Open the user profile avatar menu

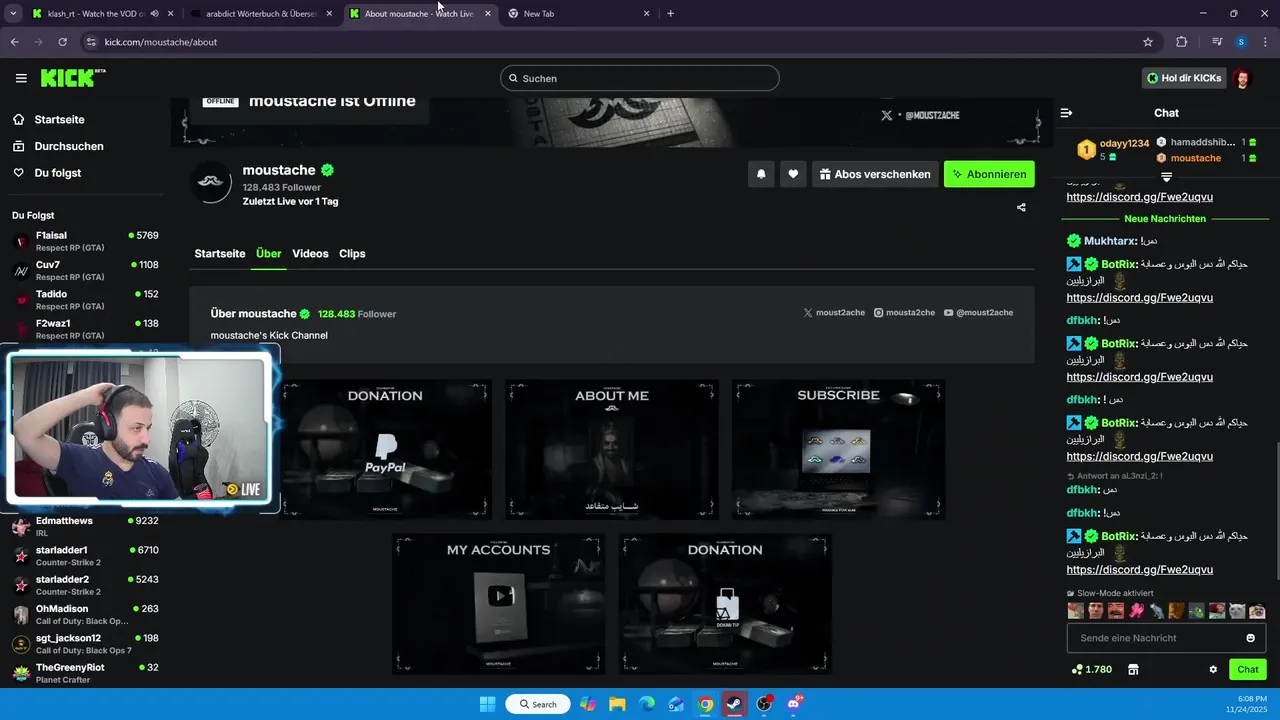(x=1242, y=78)
